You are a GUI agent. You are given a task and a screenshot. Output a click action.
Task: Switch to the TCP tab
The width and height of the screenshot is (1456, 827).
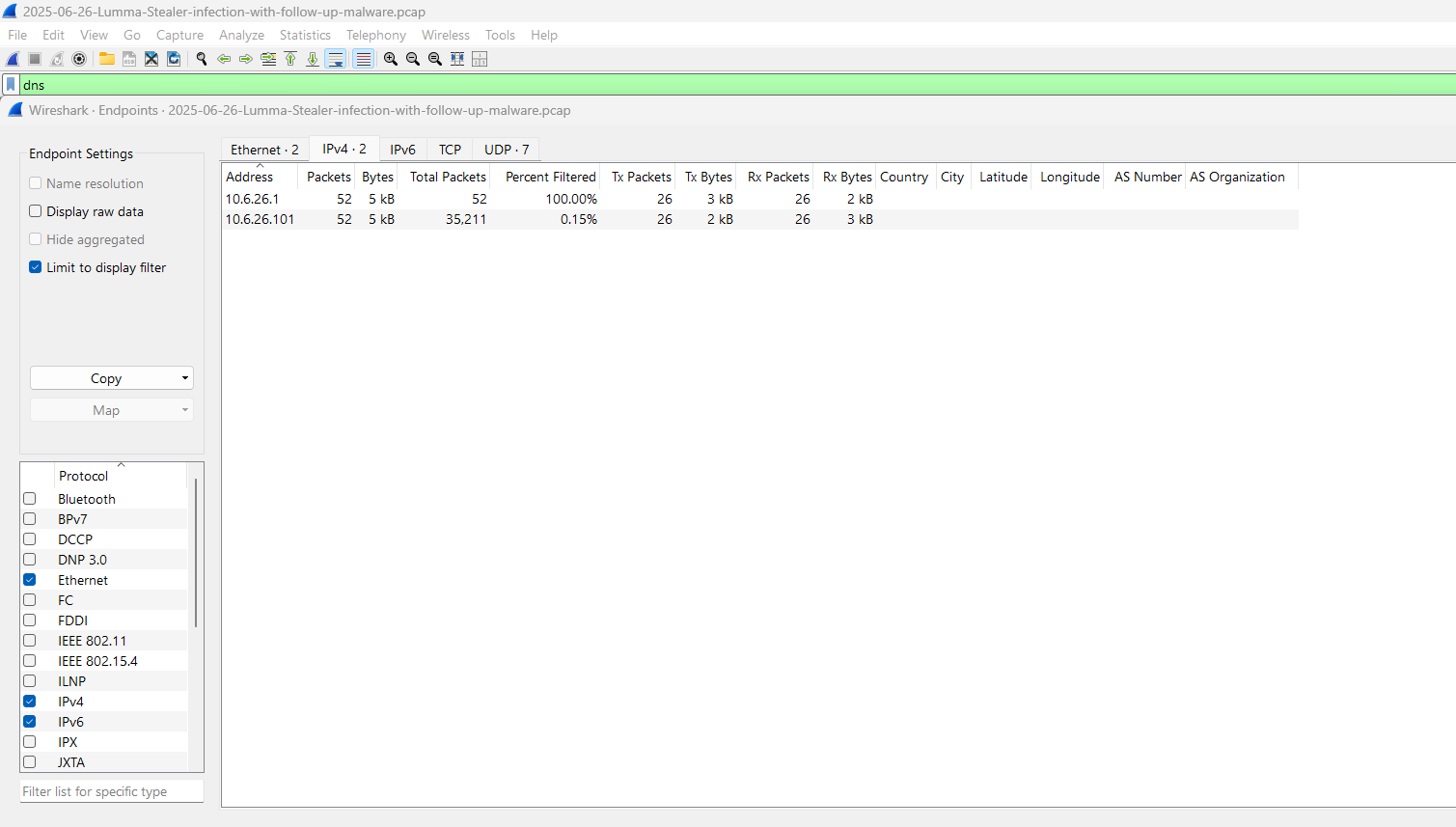[450, 150]
